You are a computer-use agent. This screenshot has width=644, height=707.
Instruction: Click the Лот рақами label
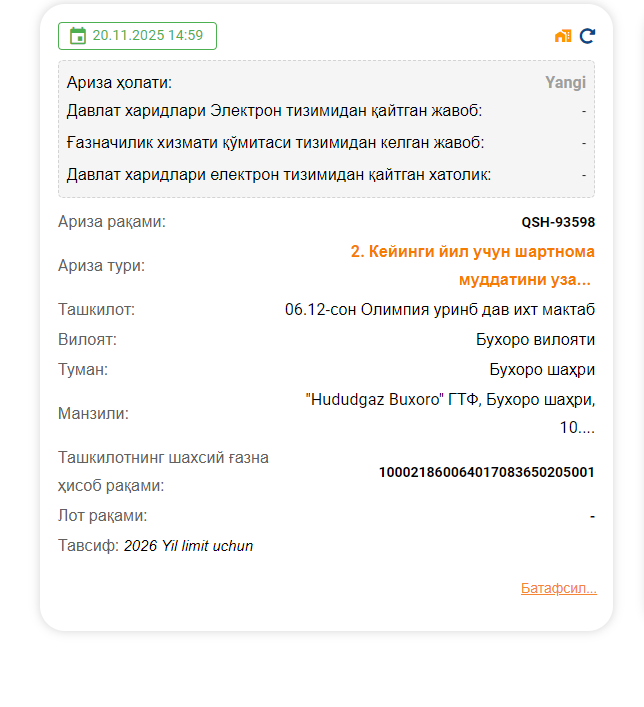coord(102,516)
